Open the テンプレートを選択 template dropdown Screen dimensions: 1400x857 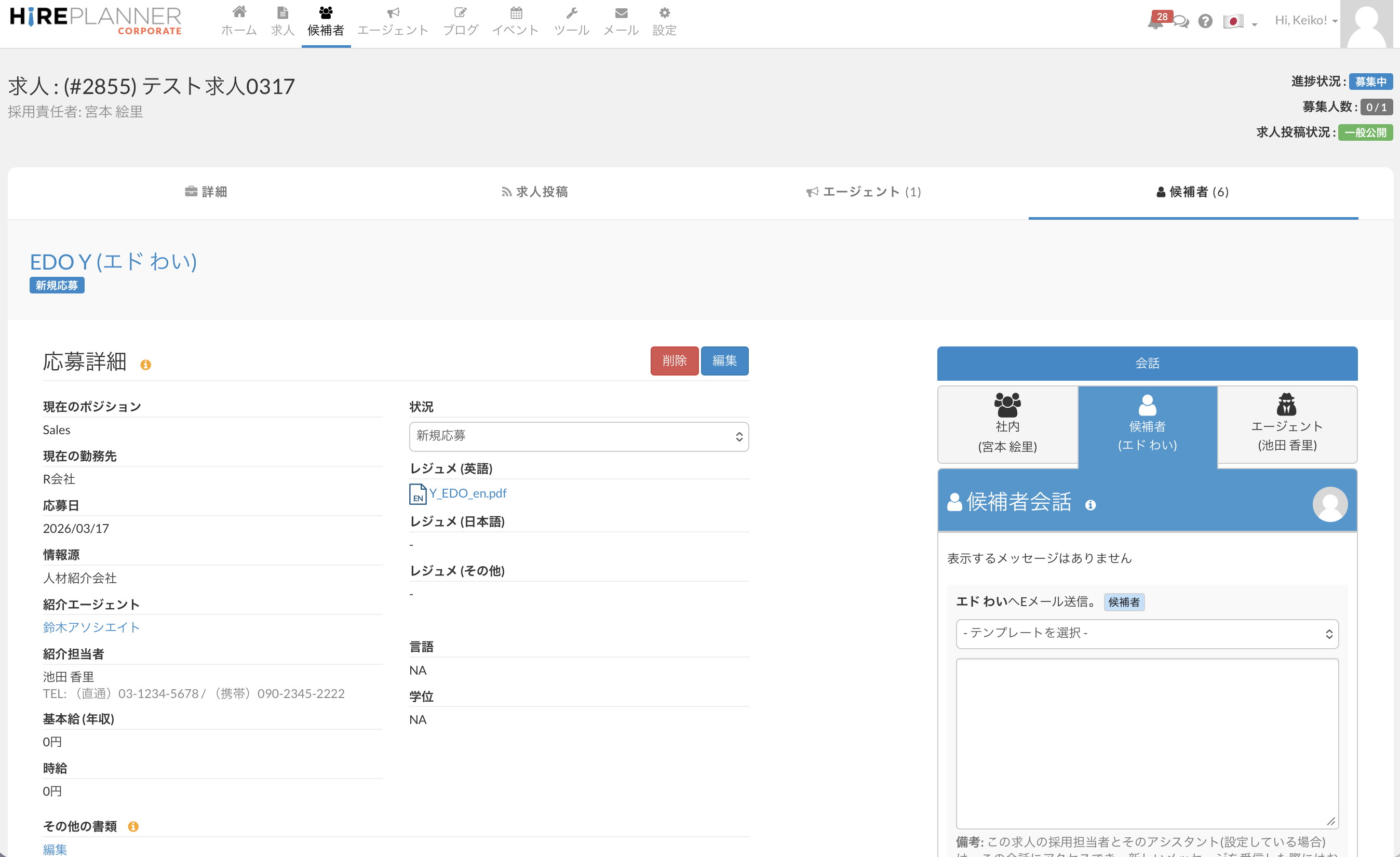(x=1147, y=633)
